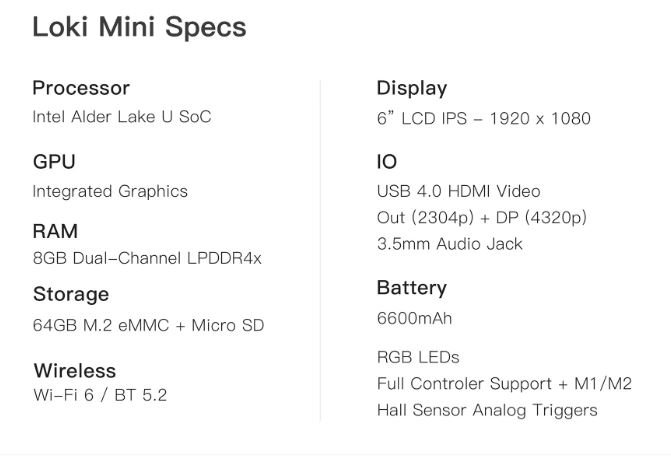Select the Storage heading
The height and width of the screenshot is (473, 671).
click(71, 295)
